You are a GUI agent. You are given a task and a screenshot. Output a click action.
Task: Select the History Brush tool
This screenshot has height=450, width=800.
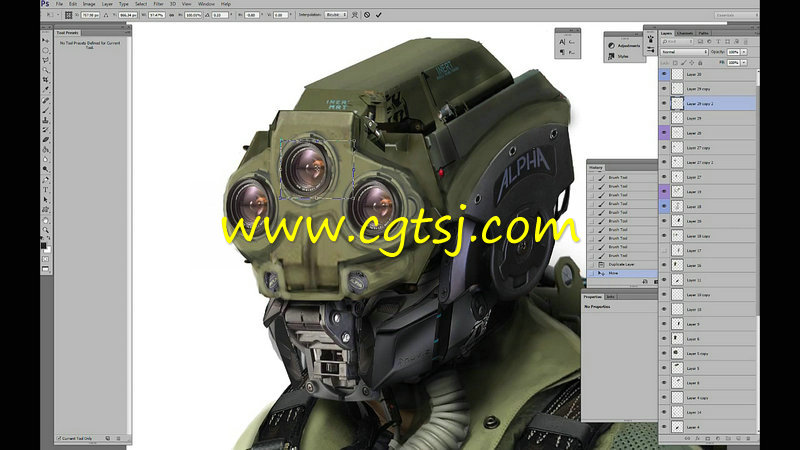pos(46,130)
